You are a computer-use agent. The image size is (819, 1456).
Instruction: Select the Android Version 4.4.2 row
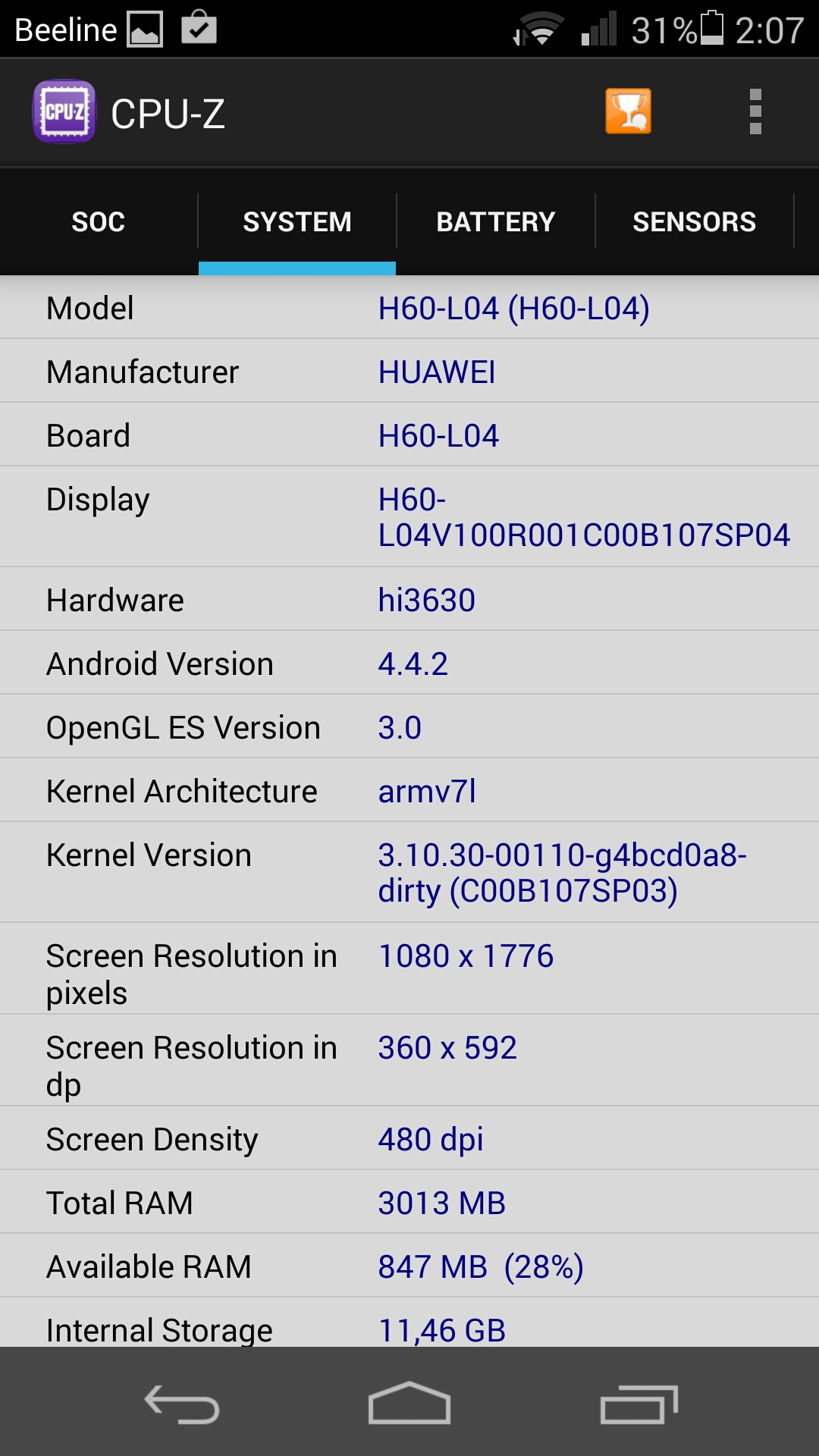(x=409, y=663)
